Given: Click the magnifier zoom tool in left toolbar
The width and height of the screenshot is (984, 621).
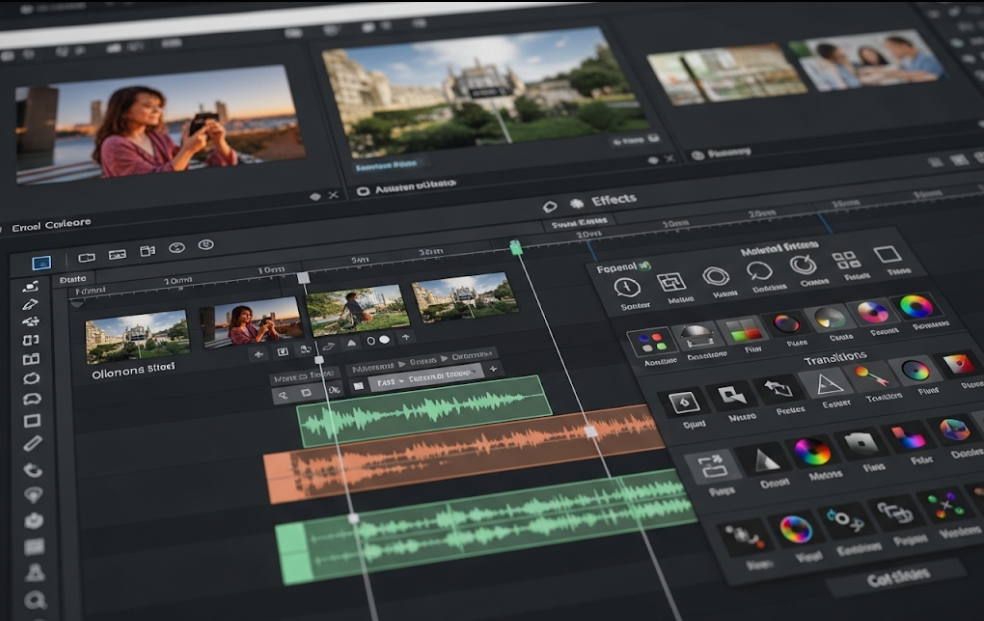Looking at the screenshot, I should point(36,601).
